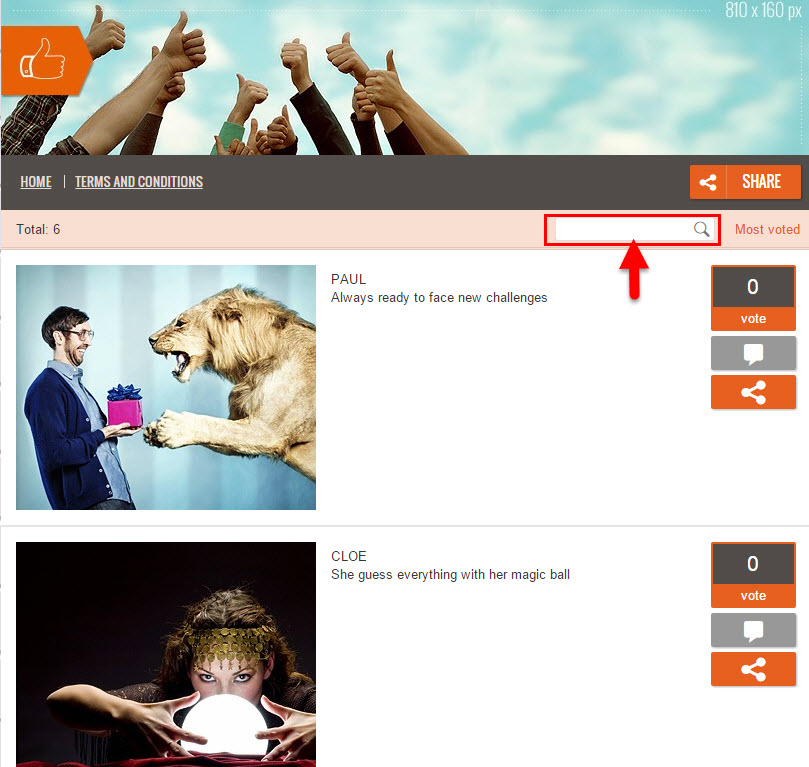Share PAUL's entry

753,393
